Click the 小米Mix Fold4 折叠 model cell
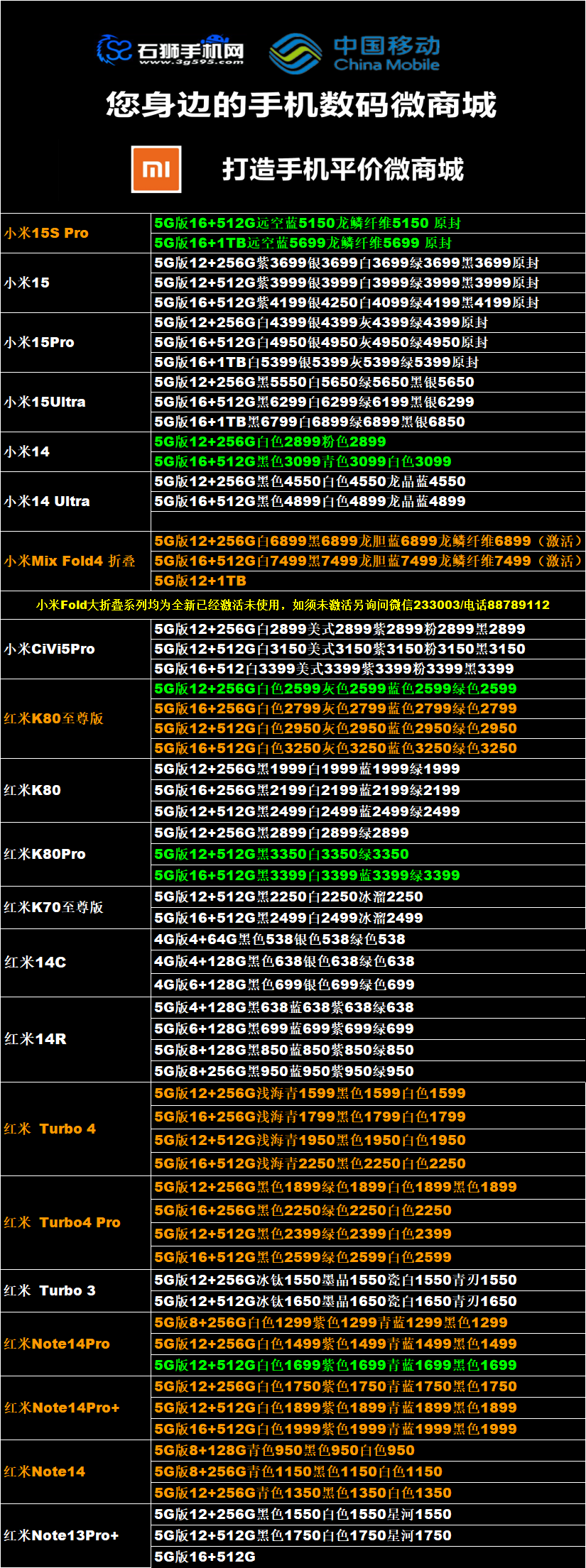Screen dimensions: 586x1568 point(76,561)
